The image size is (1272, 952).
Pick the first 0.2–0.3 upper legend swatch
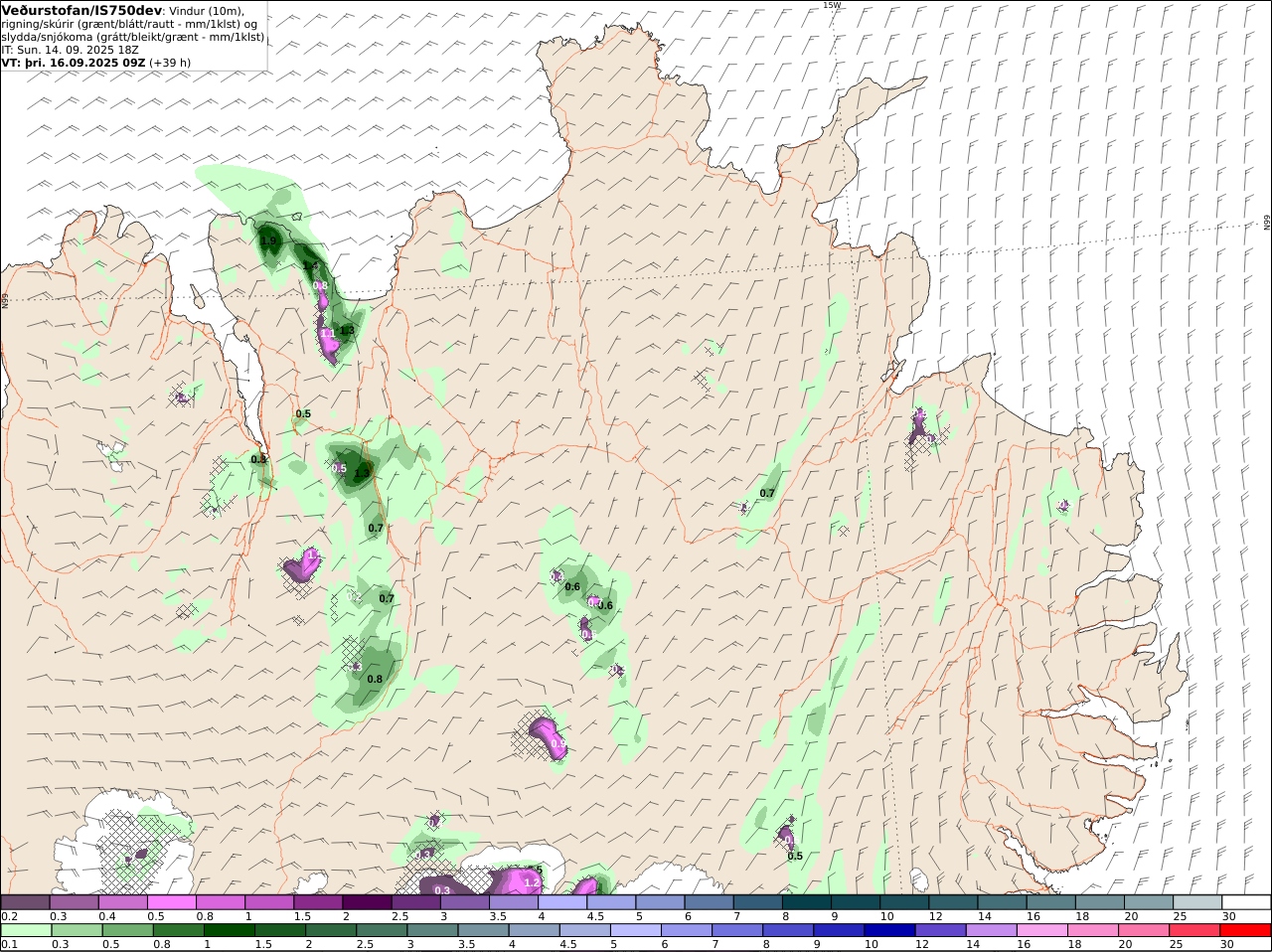25,902
